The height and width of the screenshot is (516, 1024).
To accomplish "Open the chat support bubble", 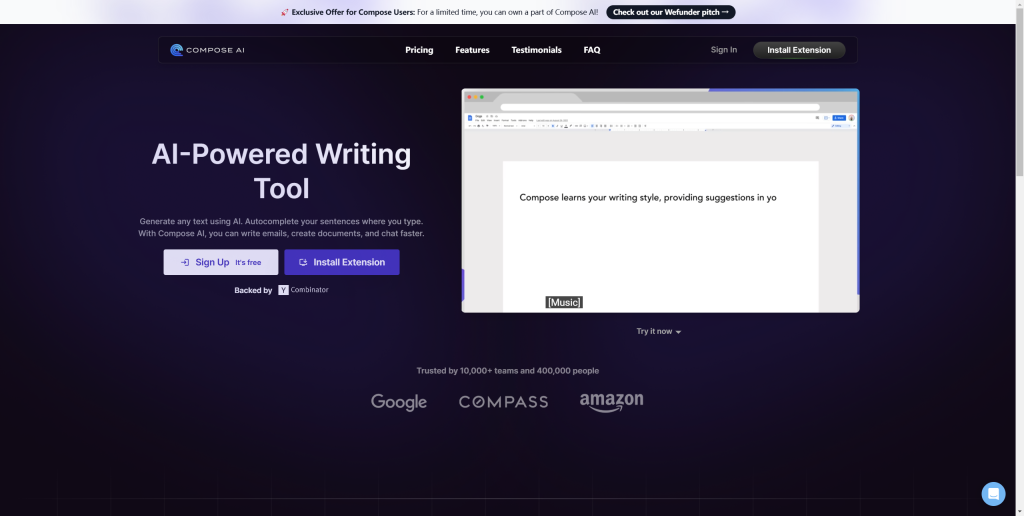I will [993, 494].
